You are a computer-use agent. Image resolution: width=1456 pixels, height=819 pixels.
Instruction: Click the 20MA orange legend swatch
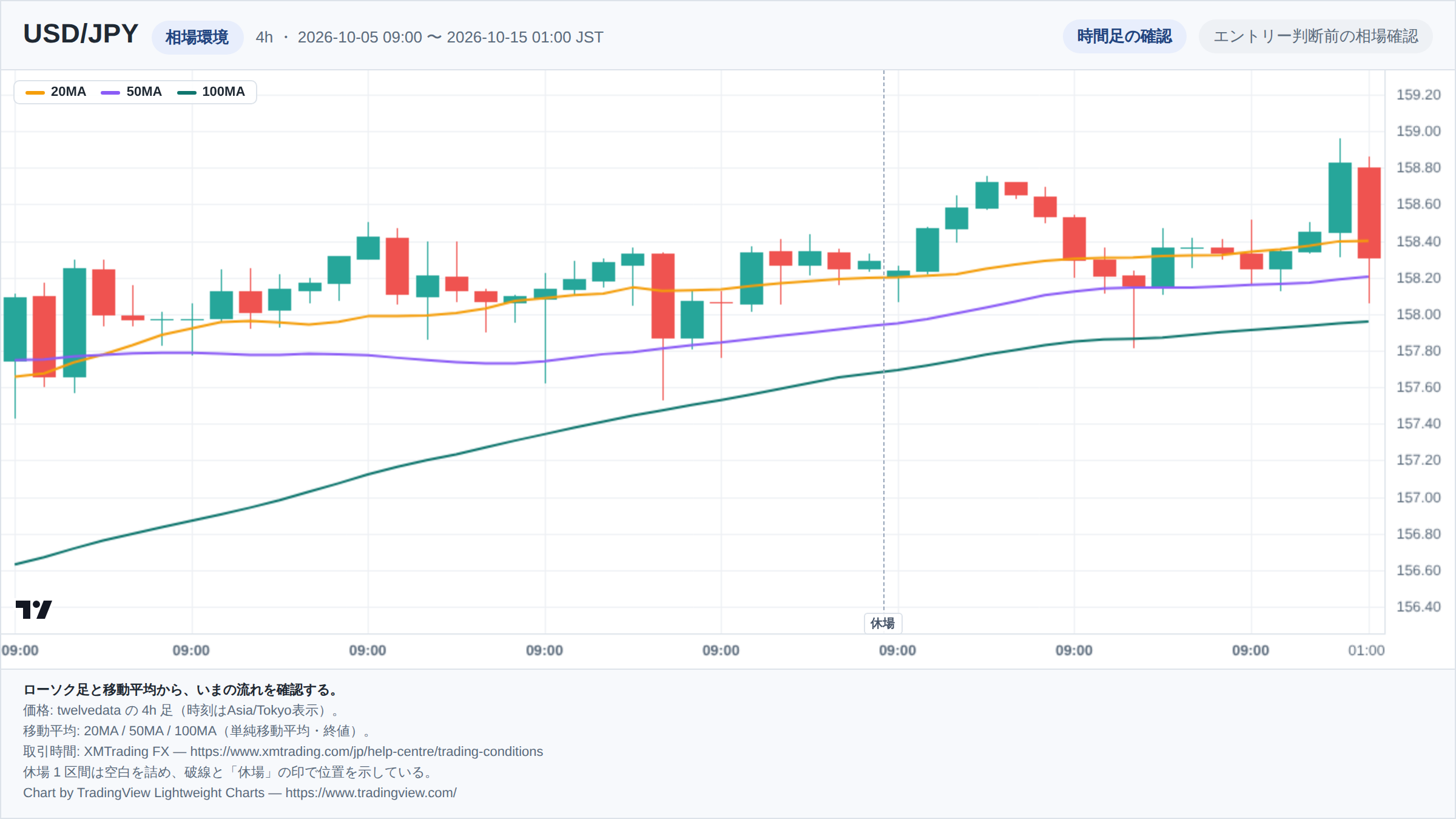(35, 92)
